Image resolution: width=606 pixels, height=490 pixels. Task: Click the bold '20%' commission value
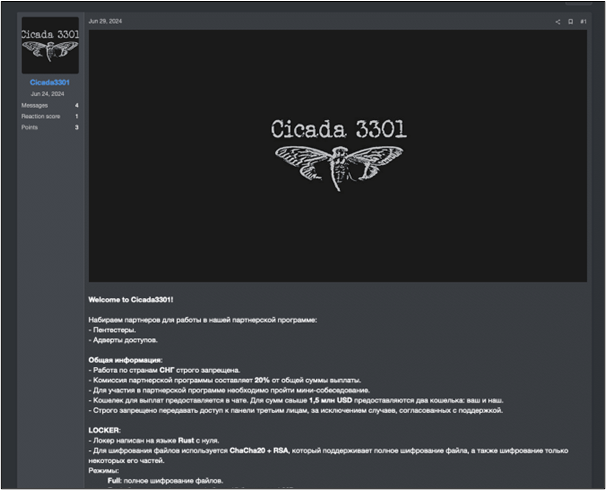[x=262, y=380]
